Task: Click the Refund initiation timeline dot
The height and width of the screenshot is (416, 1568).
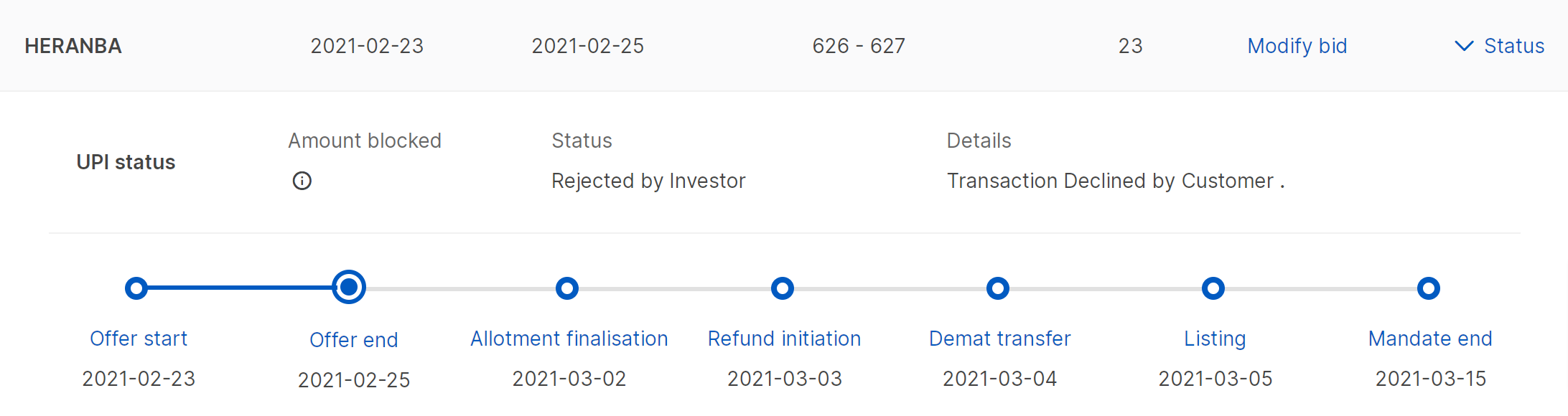Action: point(783,288)
